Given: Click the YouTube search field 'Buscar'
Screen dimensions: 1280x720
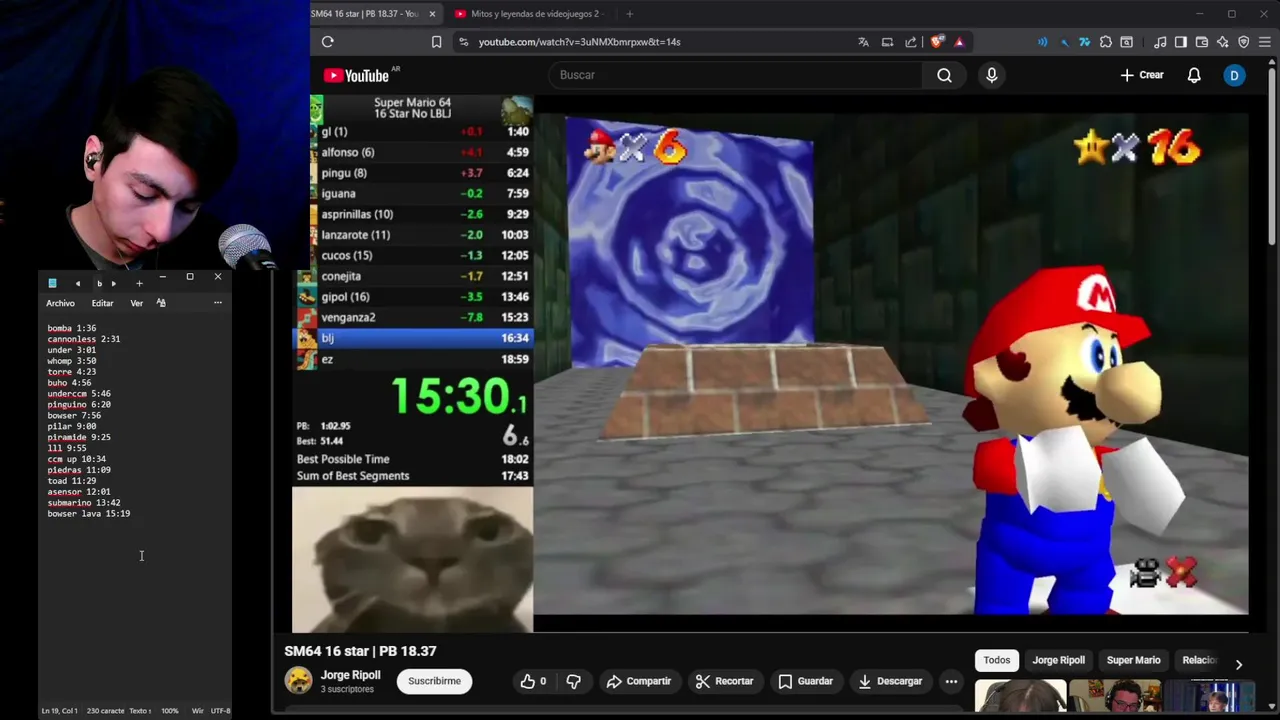Looking at the screenshot, I should tap(735, 75).
